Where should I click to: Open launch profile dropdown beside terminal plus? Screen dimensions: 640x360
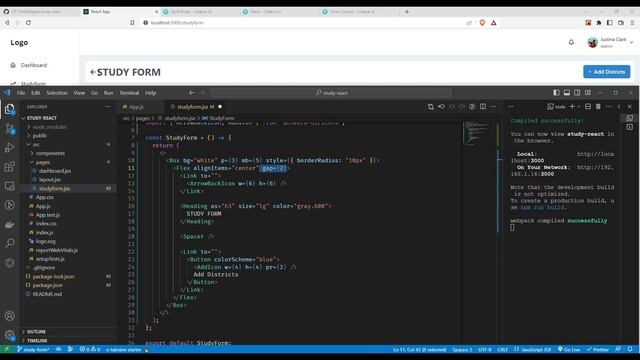(579, 107)
